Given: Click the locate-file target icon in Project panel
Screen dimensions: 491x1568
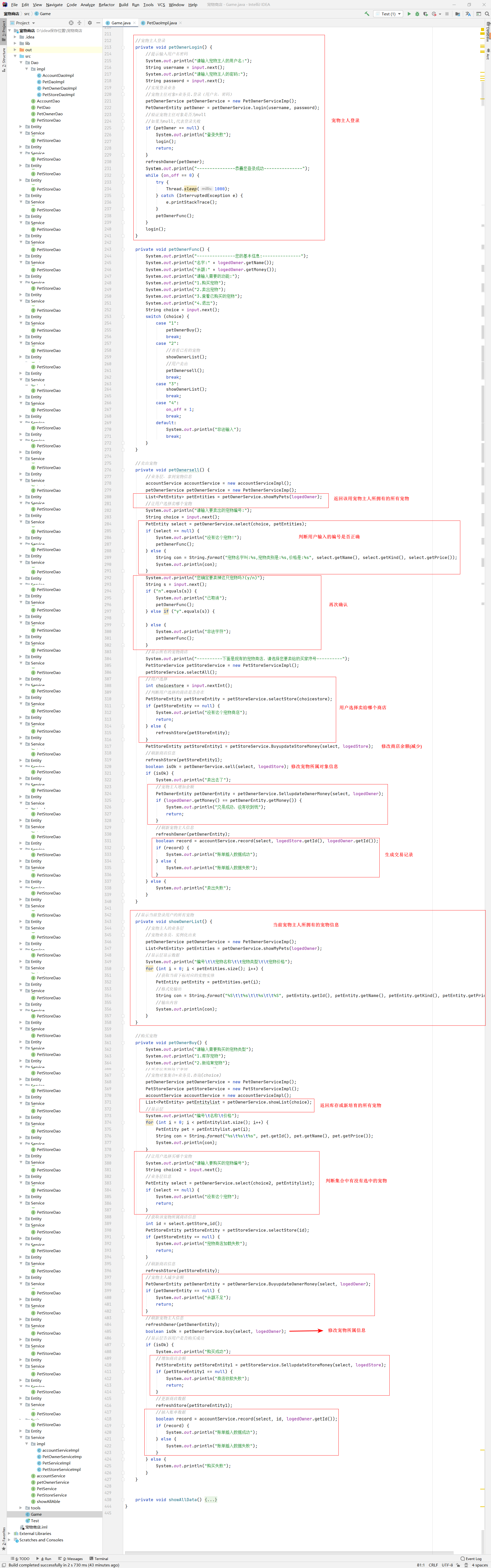Looking at the screenshot, I should pos(71,23).
